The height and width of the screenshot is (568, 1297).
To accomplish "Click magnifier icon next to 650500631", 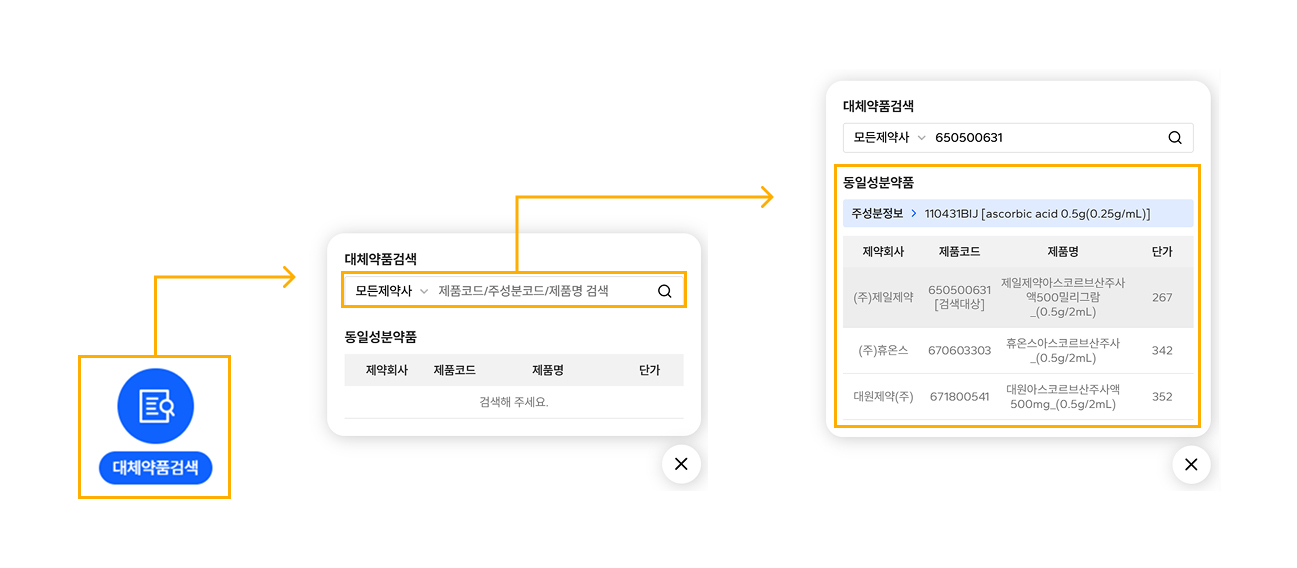I will click(x=1175, y=138).
